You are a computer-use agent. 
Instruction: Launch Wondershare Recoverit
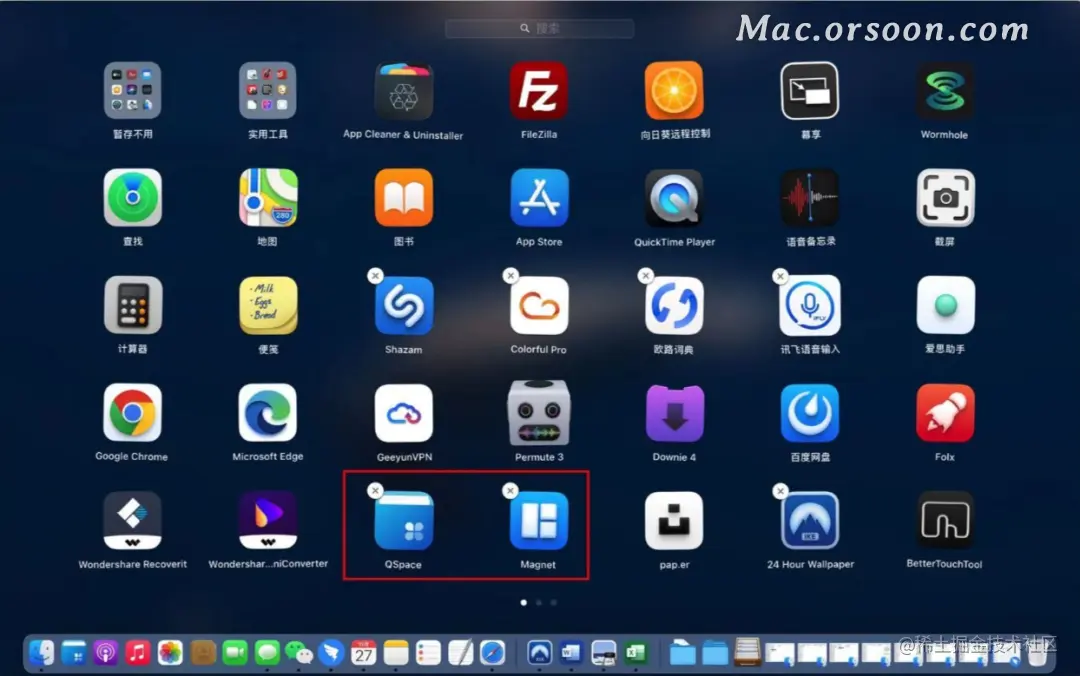pyautogui.click(x=132, y=520)
